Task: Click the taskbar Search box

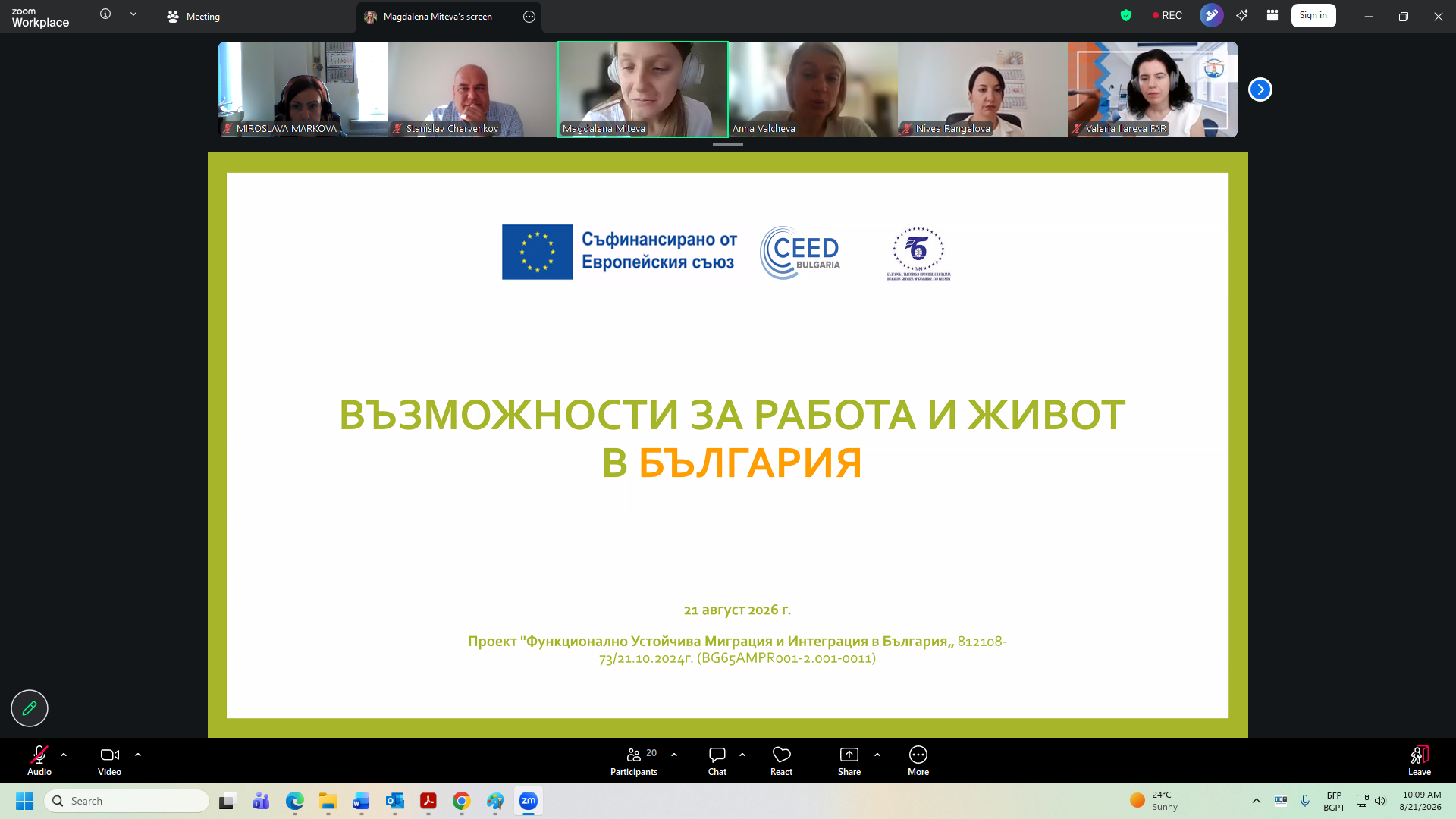Action: pyautogui.click(x=127, y=801)
